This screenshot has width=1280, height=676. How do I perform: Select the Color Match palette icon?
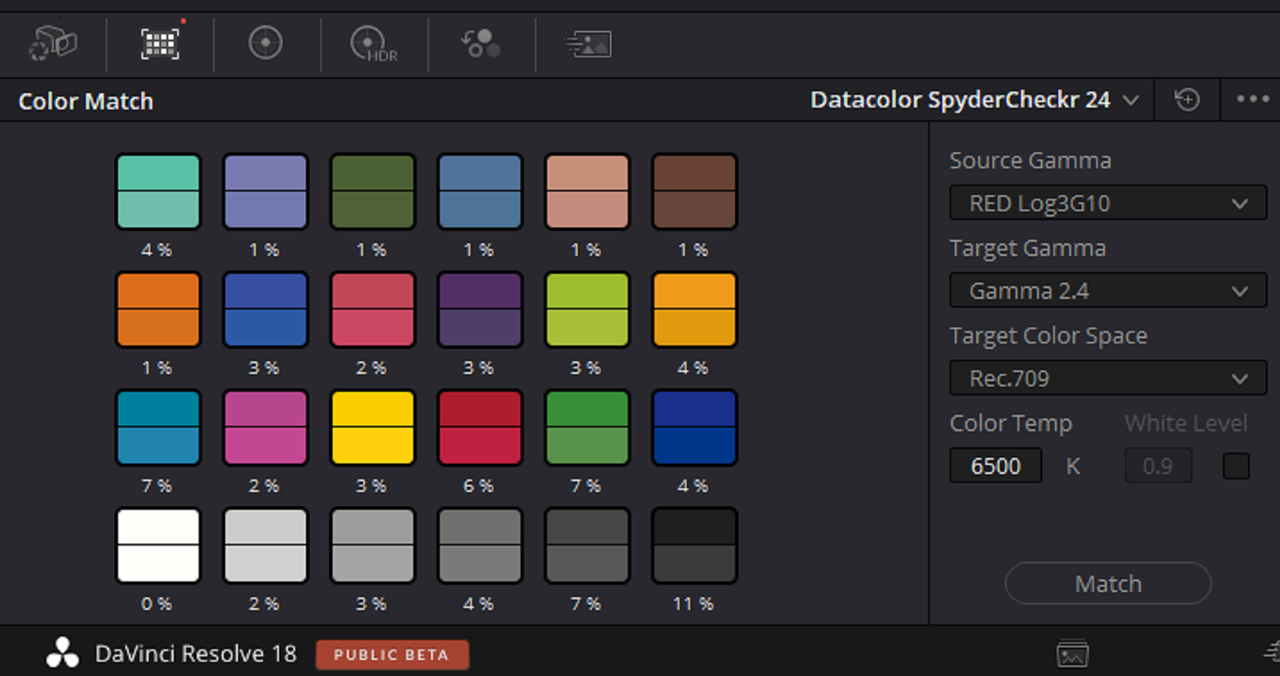tap(160, 42)
